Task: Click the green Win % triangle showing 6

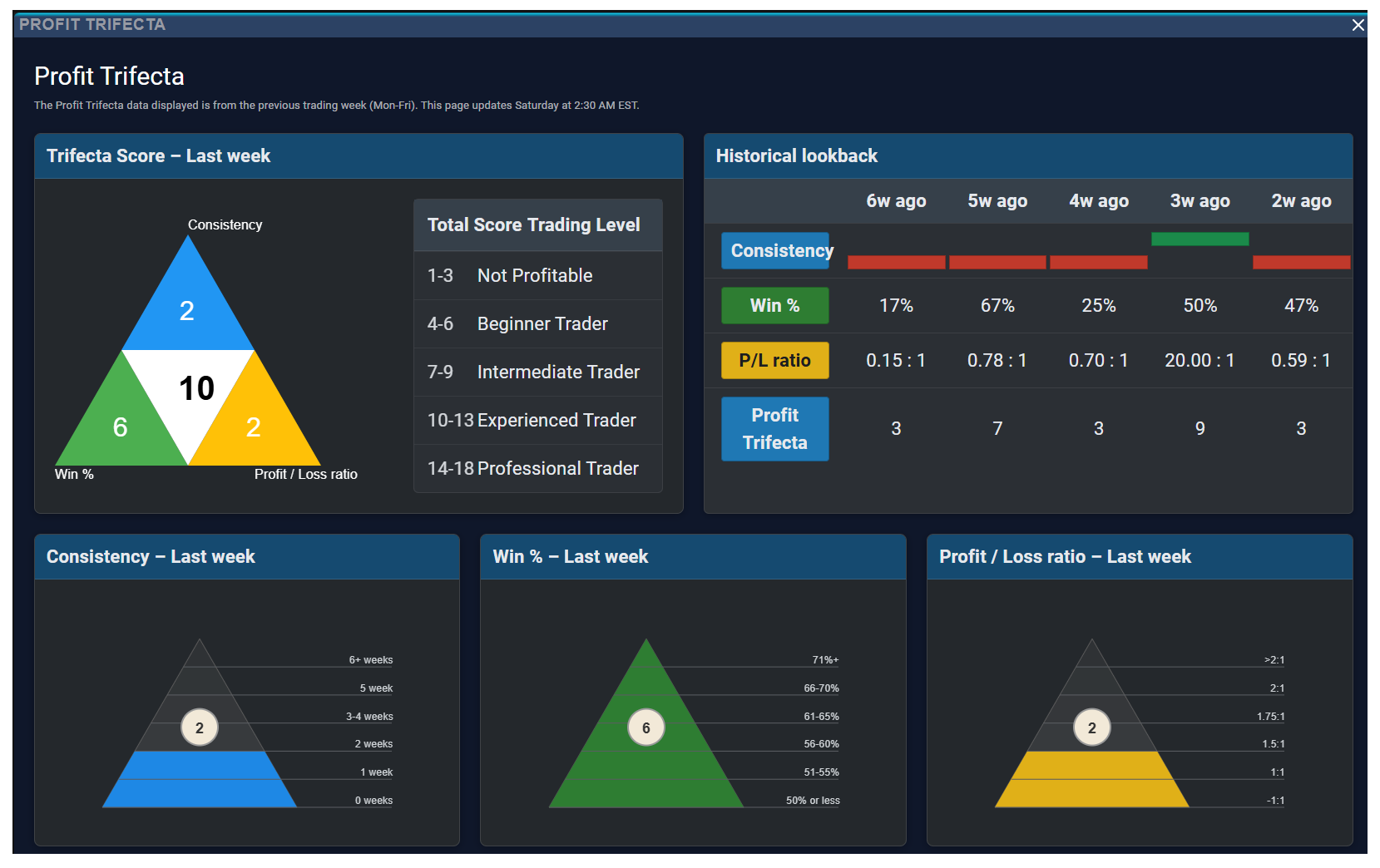Action: pyautogui.click(x=121, y=420)
